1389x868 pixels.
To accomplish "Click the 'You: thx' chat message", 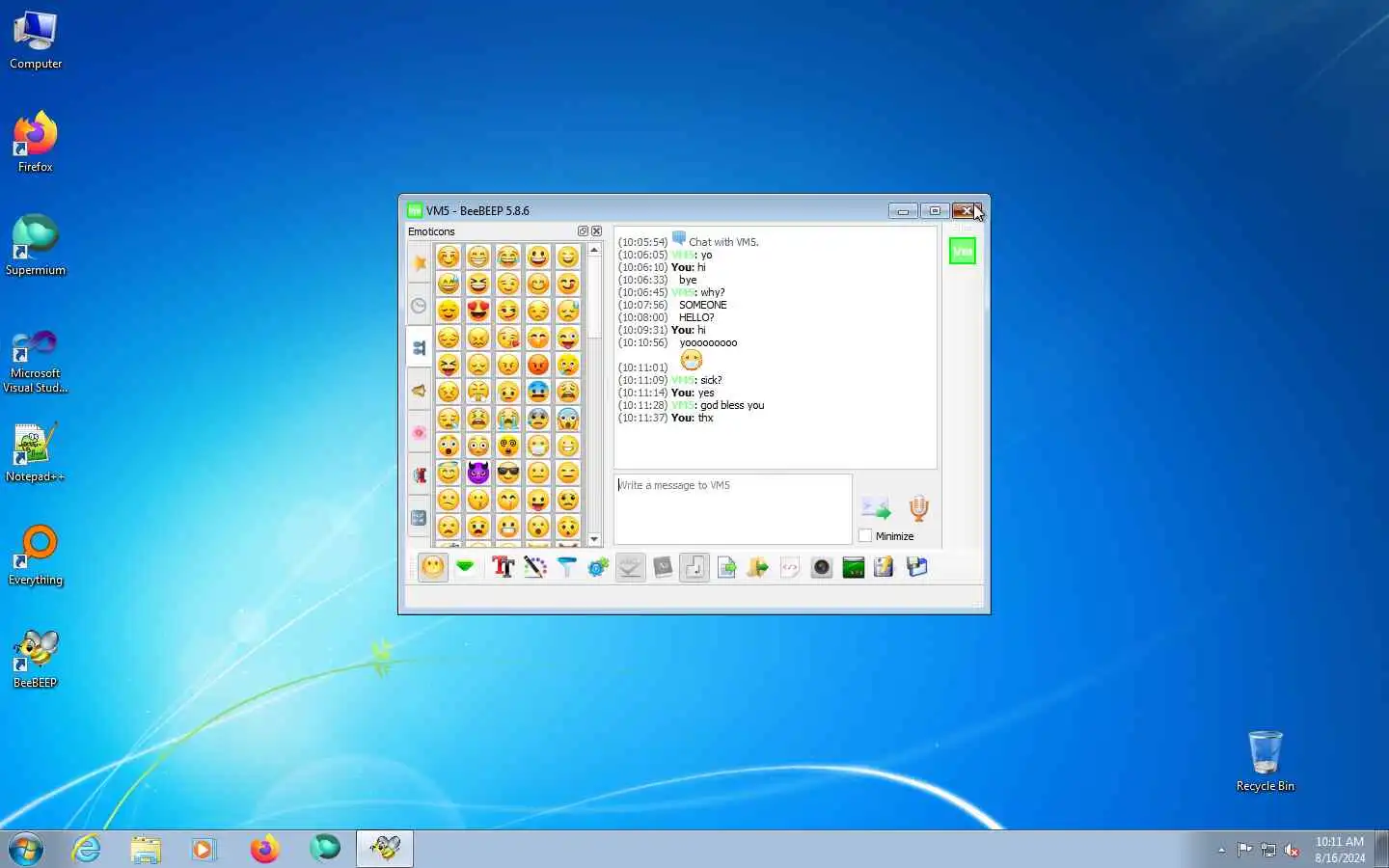I will (x=693, y=418).
